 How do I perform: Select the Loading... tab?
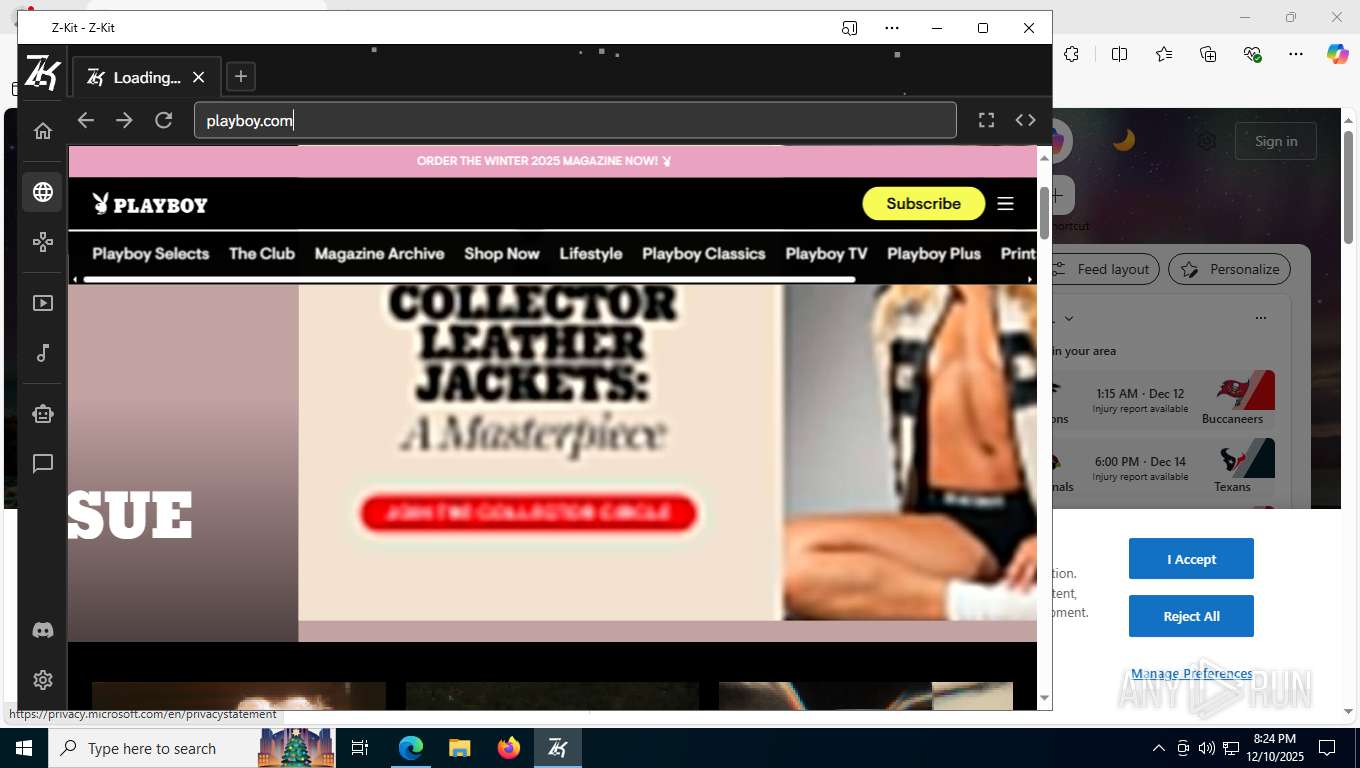(x=146, y=77)
